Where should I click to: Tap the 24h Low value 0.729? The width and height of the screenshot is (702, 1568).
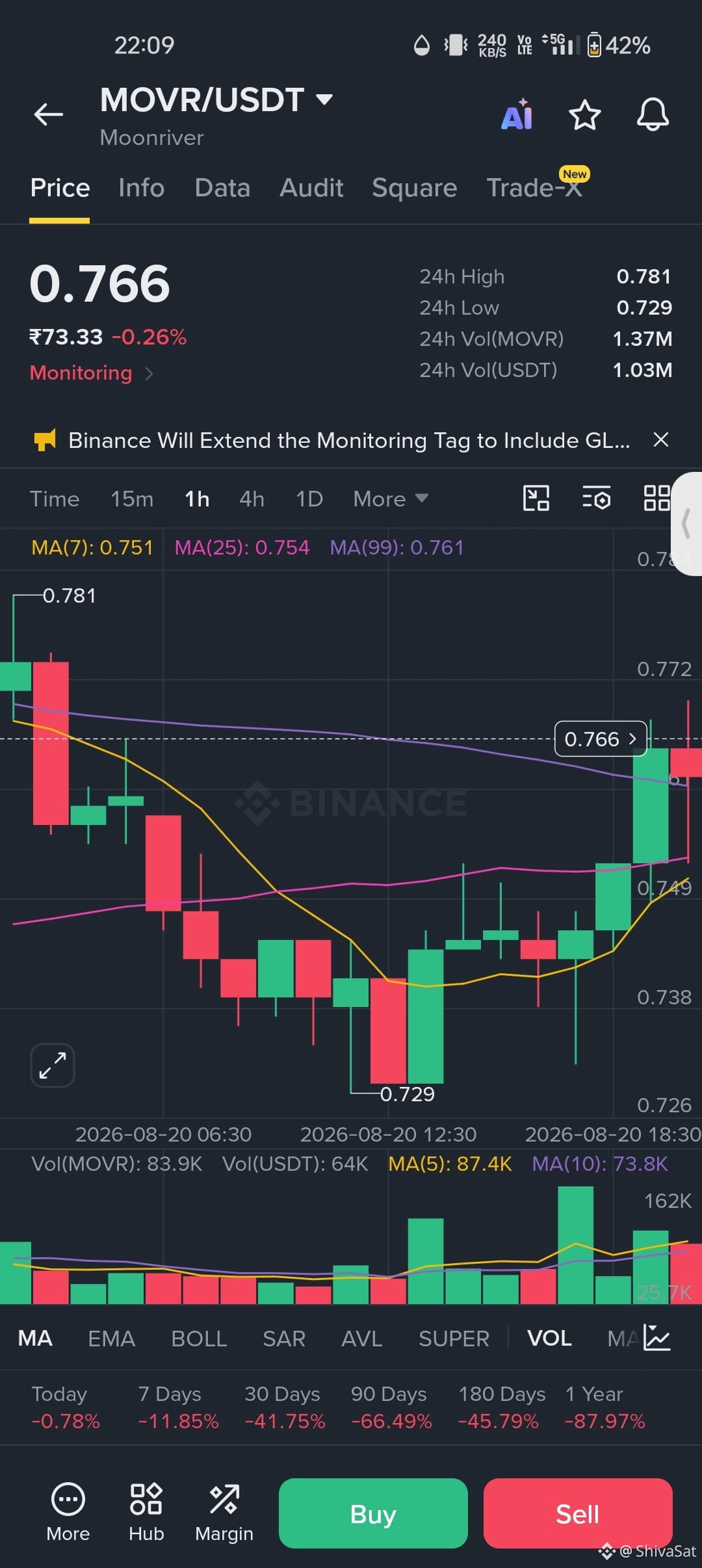click(x=643, y=307)
